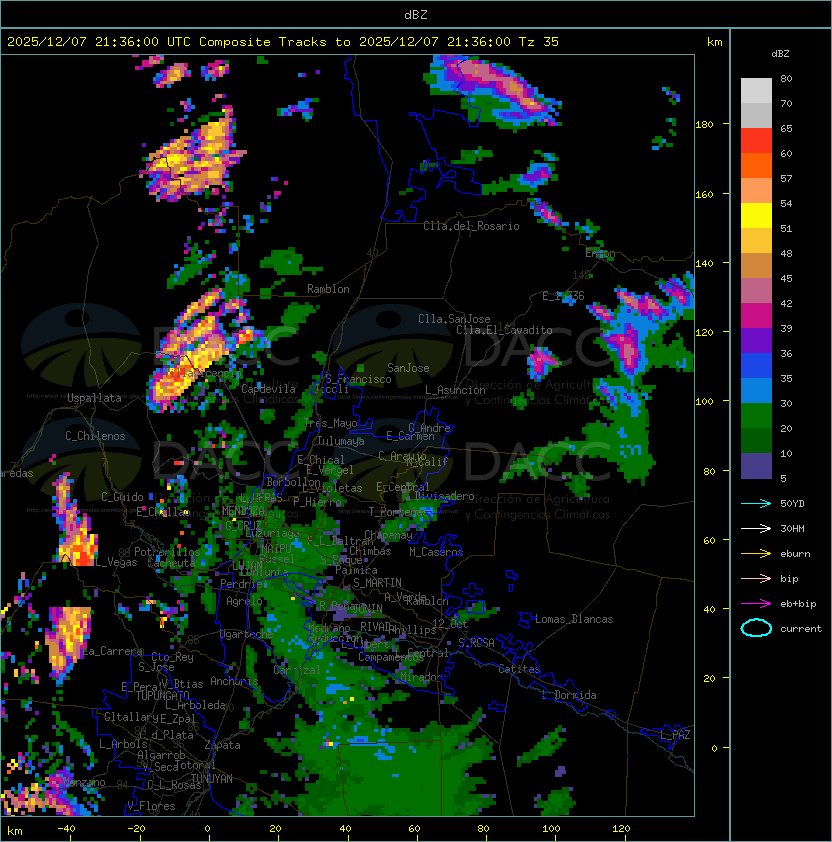Click the 'V_Flores' place label
This screenshot has width=832, height=842.
point(151,806)
